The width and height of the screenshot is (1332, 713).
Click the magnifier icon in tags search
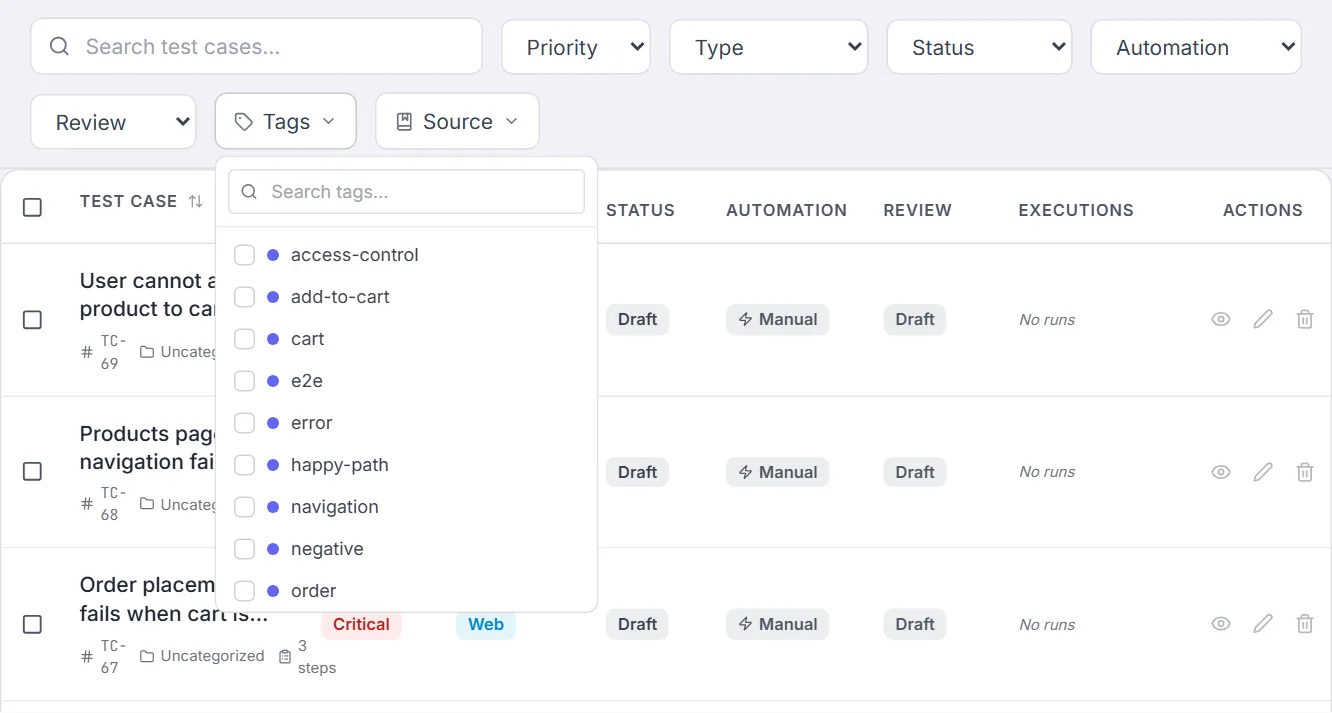[x=250, y=192]
